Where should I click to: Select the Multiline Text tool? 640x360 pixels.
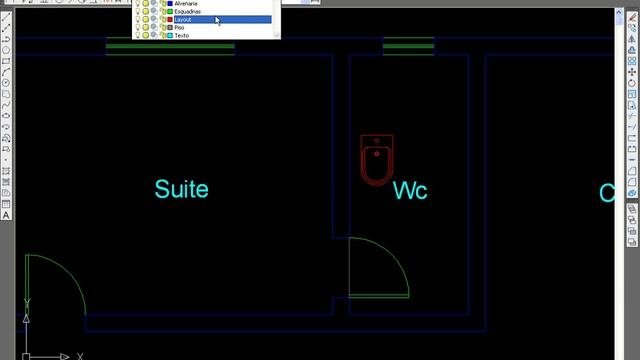pyautogui.click(x=6, y=215)
